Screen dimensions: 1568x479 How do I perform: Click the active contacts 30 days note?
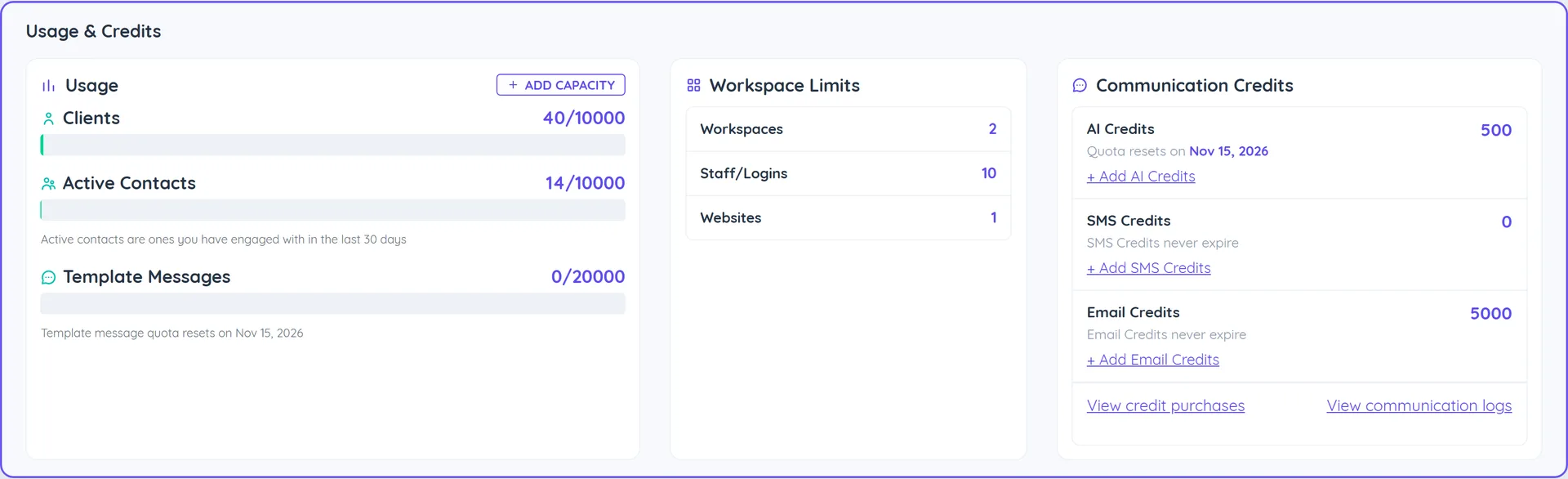[224, 239]
